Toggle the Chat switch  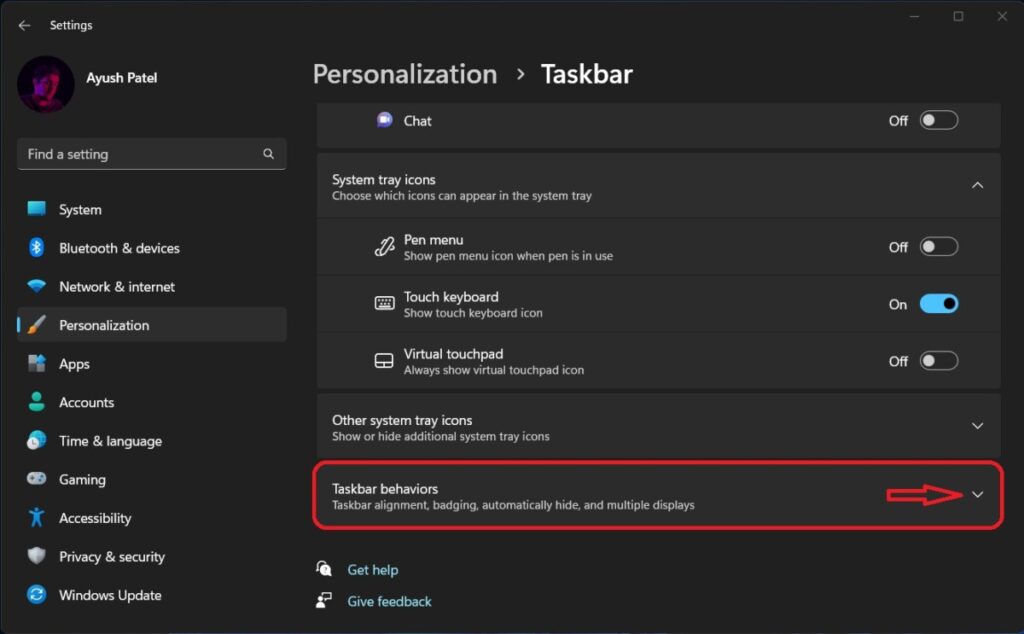(x=938, y=120)
